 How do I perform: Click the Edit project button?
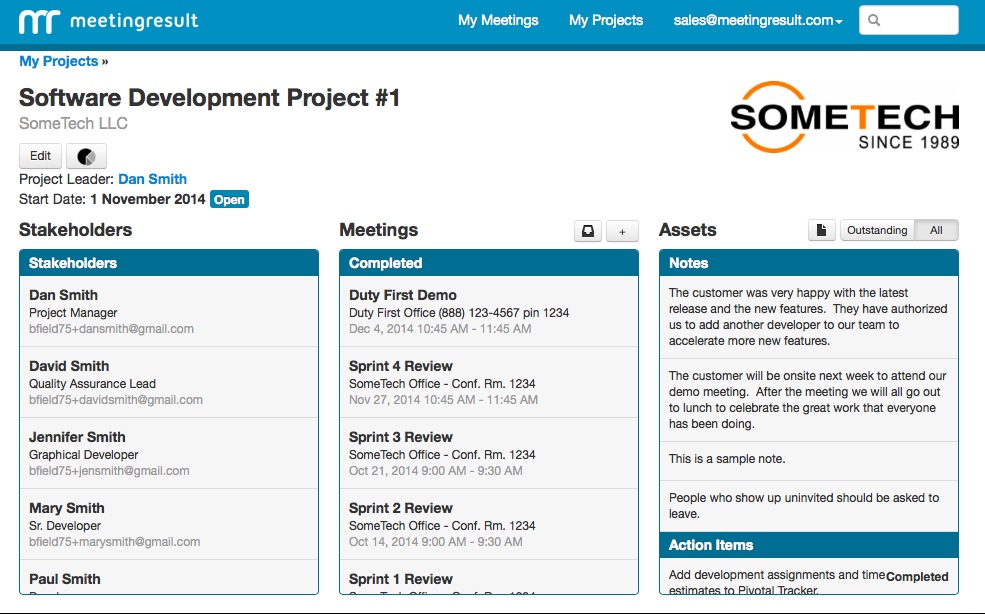(x=40, y=156)
